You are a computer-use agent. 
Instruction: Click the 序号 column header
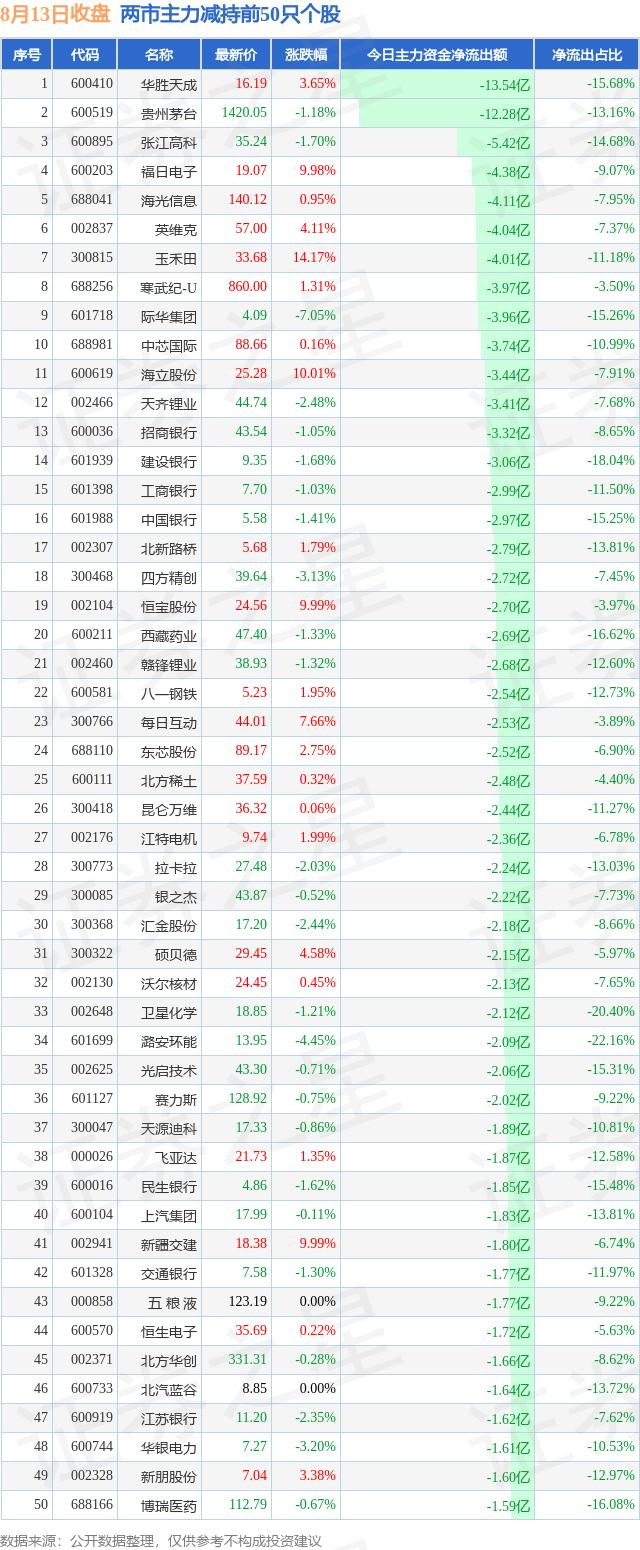(x=27, y=55)
